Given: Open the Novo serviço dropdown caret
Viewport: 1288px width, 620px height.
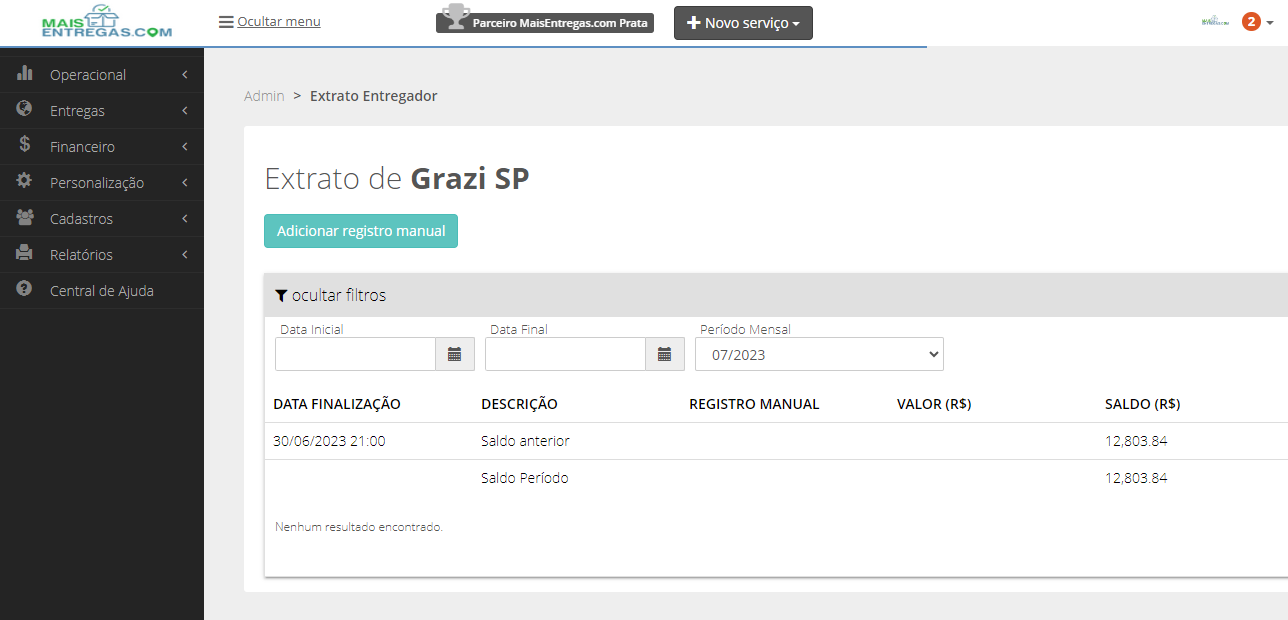Looking at the screenshot, I should tap(796, 23).
